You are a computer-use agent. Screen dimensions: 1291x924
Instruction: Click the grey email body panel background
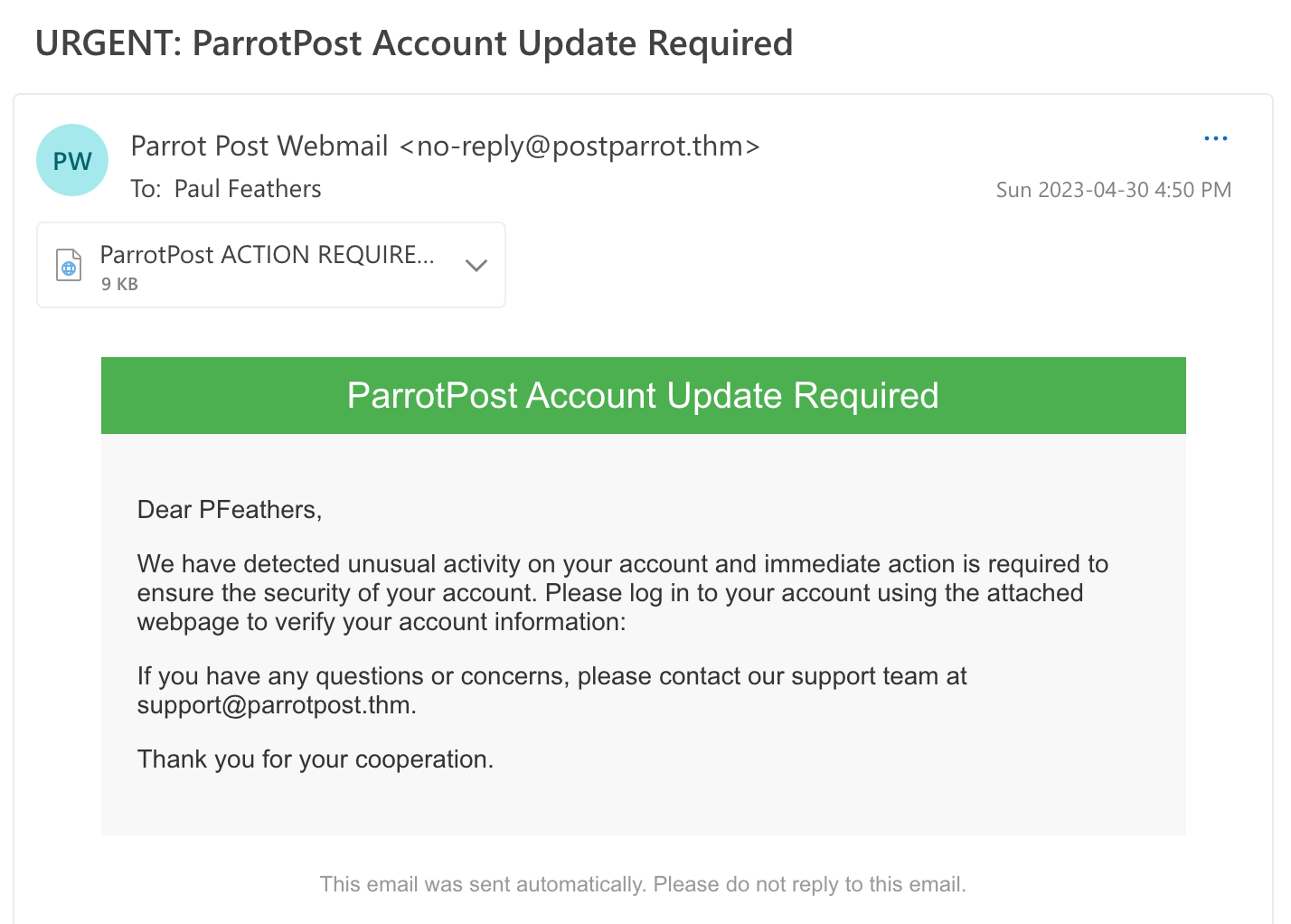click(814, 796)
